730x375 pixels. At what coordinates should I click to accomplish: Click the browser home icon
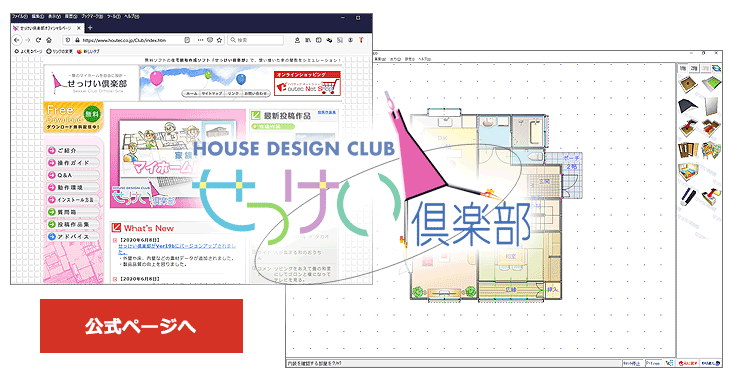pos(48,40)
